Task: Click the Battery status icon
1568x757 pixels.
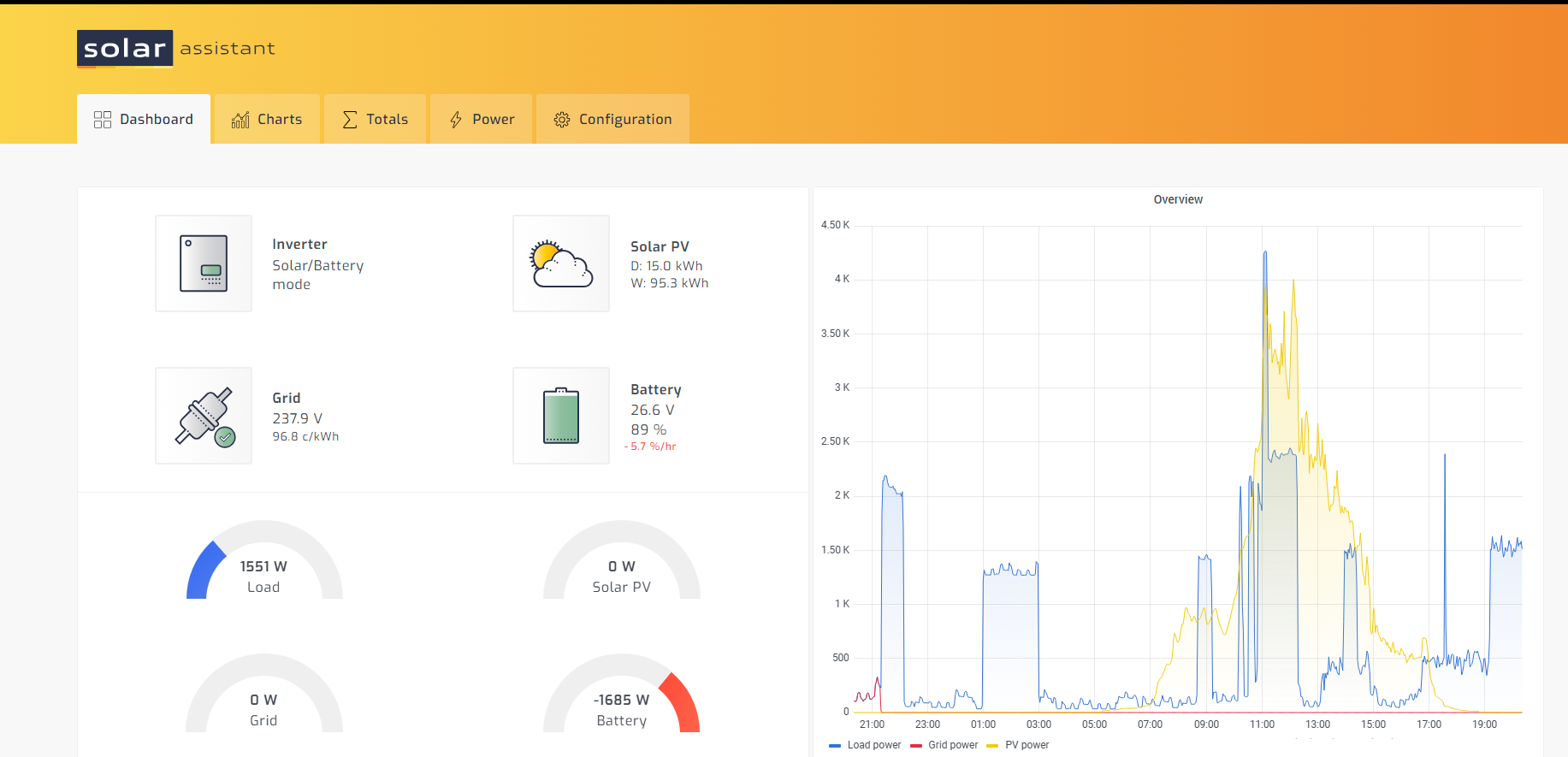Action: click(561, 416)
